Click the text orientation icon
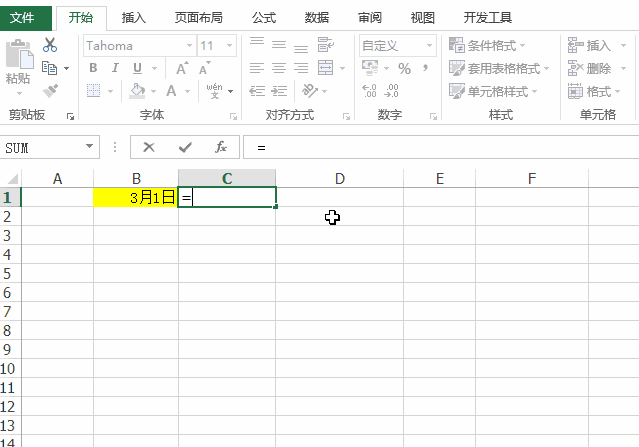Screen dimensions: 639x447 [x=310, y=90]
